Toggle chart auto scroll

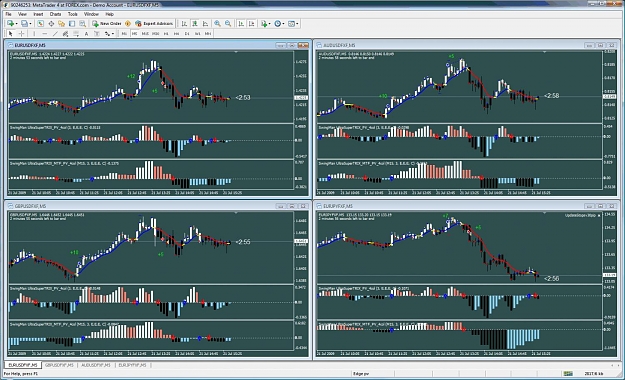pyautogui.click(x=241, y=24)
